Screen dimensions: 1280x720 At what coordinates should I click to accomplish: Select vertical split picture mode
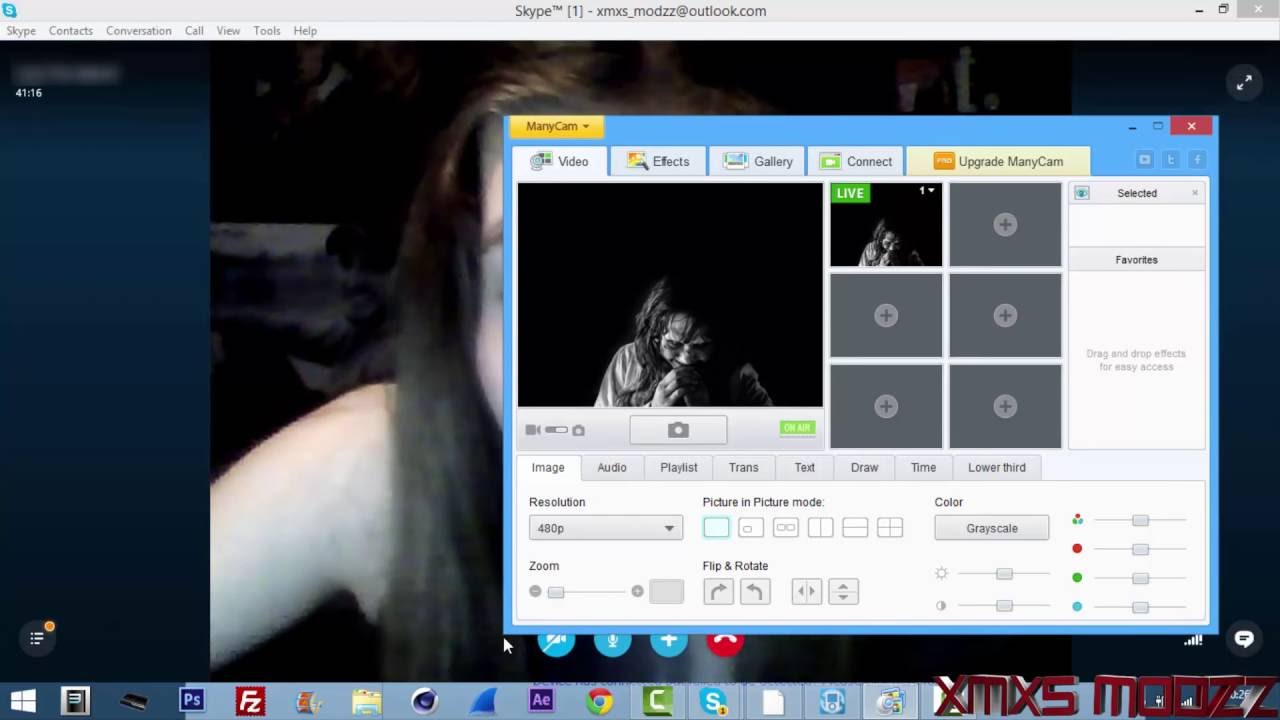[x=820, y=528]
